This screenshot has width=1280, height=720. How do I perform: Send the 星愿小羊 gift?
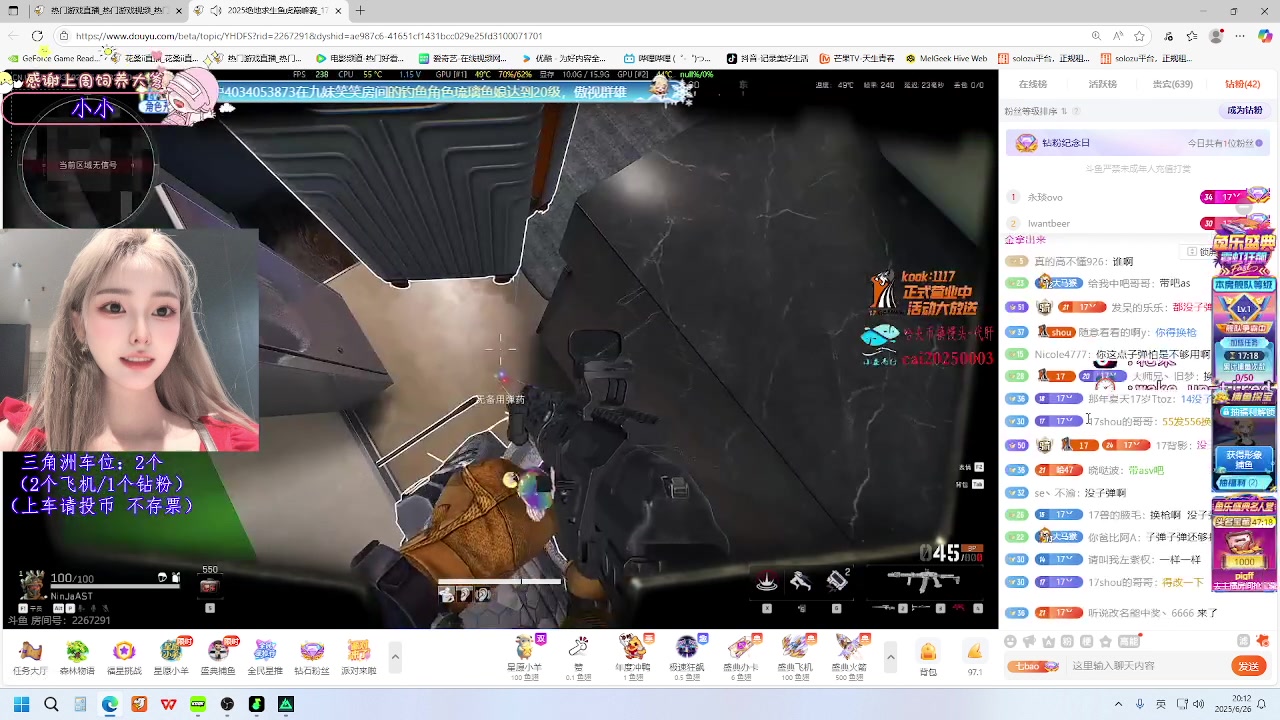pyautogui.click(x=525, y=657)
